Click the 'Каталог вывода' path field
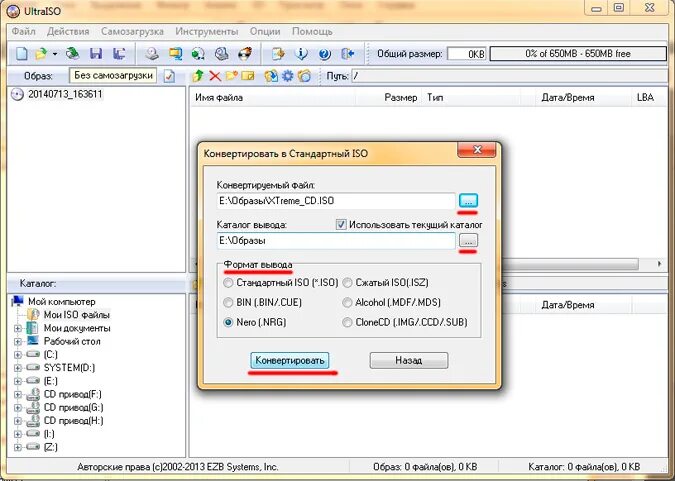675x481 pixels. point(336,241)
